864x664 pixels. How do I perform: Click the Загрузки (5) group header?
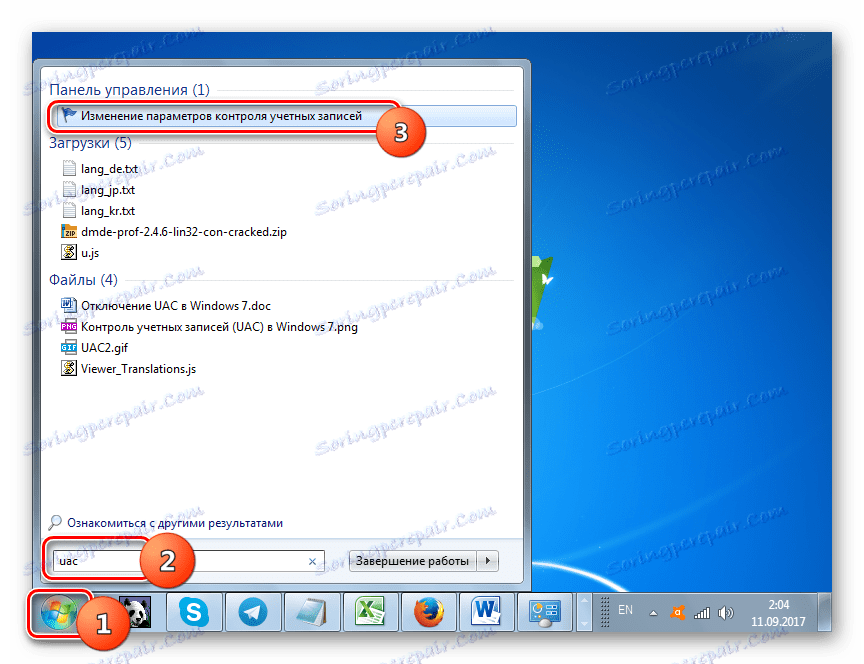point(90,143)
